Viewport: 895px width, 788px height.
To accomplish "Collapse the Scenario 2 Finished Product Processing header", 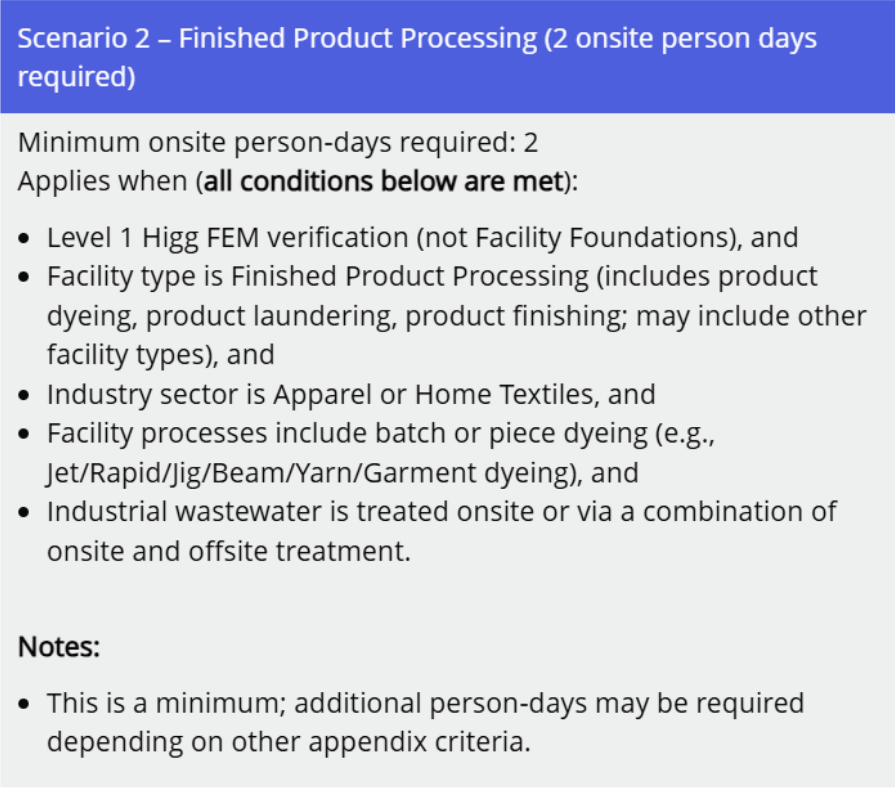I will click(x=417, y=57).
